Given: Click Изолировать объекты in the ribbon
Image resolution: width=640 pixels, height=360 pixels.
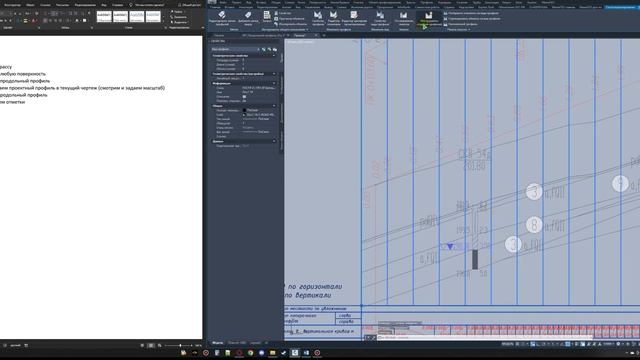Looking at the screenshot, I should (290, 24).
